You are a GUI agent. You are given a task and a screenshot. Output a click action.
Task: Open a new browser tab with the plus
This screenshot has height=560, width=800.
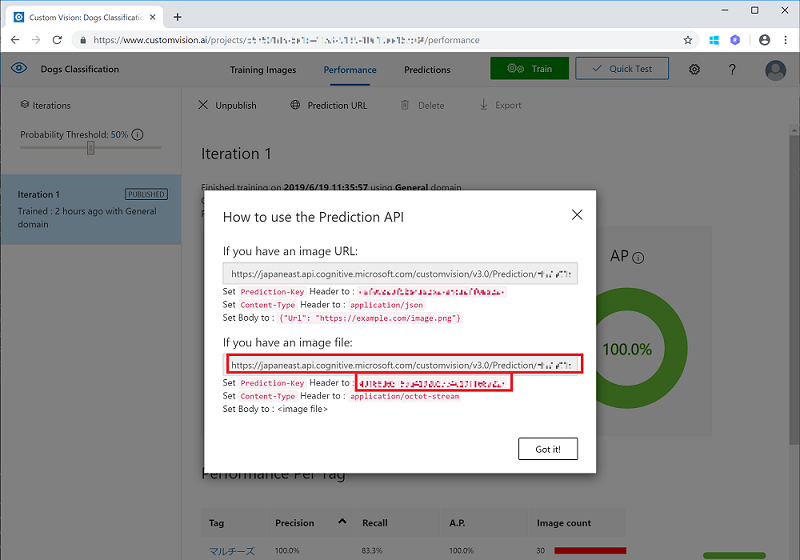tap(177, 17)
